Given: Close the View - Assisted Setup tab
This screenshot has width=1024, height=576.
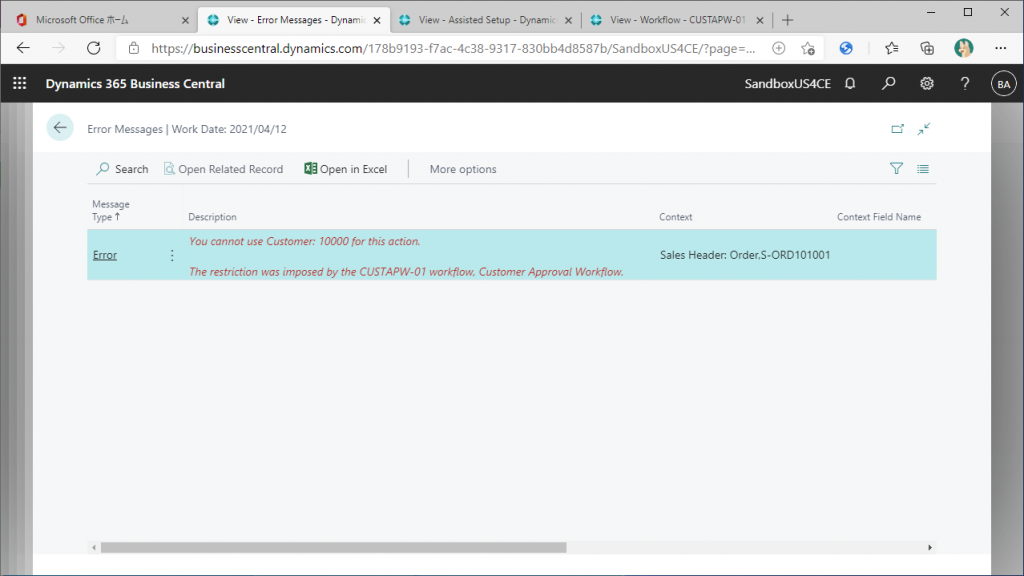Looking at the screenshot, I should coord(568,20).
